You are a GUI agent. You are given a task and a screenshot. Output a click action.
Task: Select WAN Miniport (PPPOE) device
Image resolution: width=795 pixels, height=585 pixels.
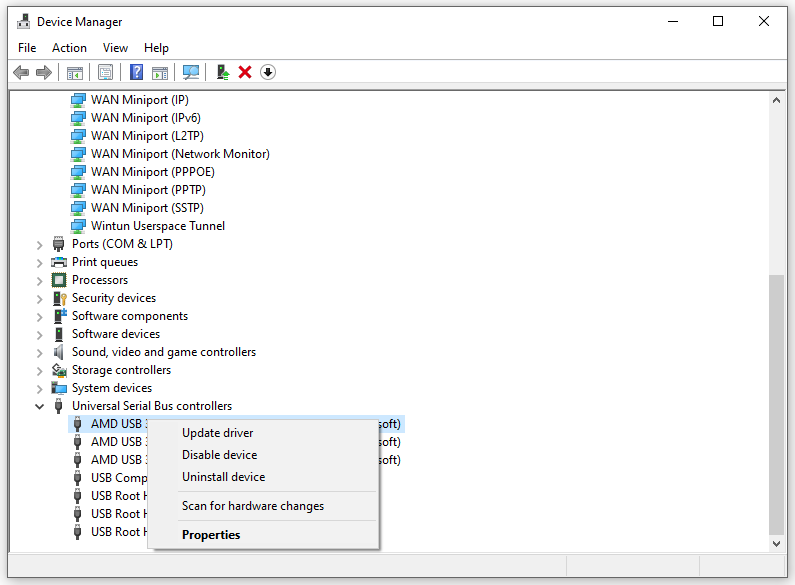click(x=152, y=172)
